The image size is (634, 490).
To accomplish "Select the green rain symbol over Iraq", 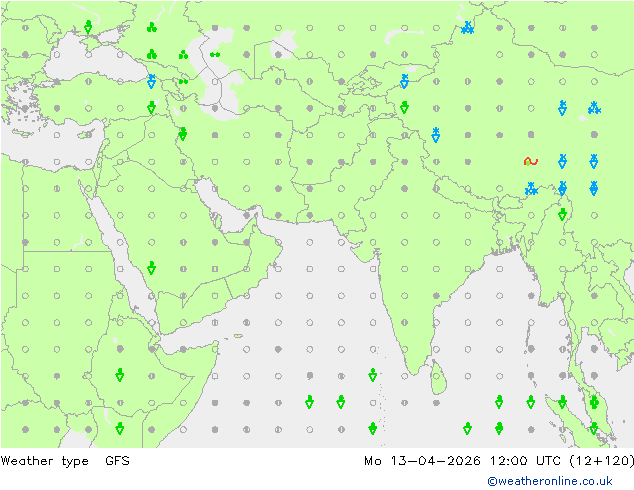I will [x=183, y=134].
